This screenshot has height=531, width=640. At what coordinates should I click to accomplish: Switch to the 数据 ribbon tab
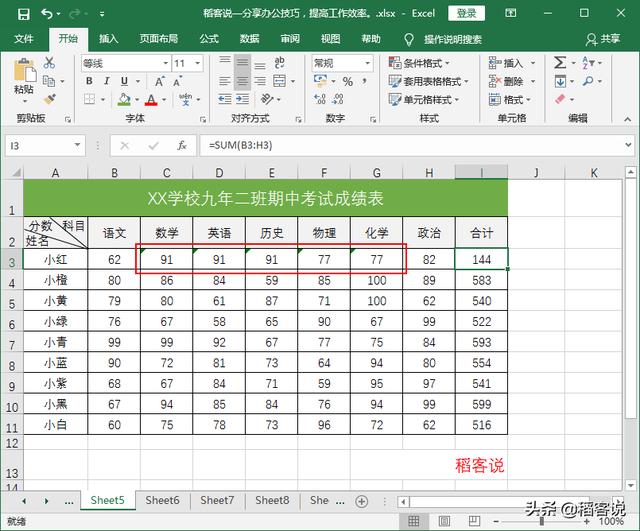[x=249, y=39]
